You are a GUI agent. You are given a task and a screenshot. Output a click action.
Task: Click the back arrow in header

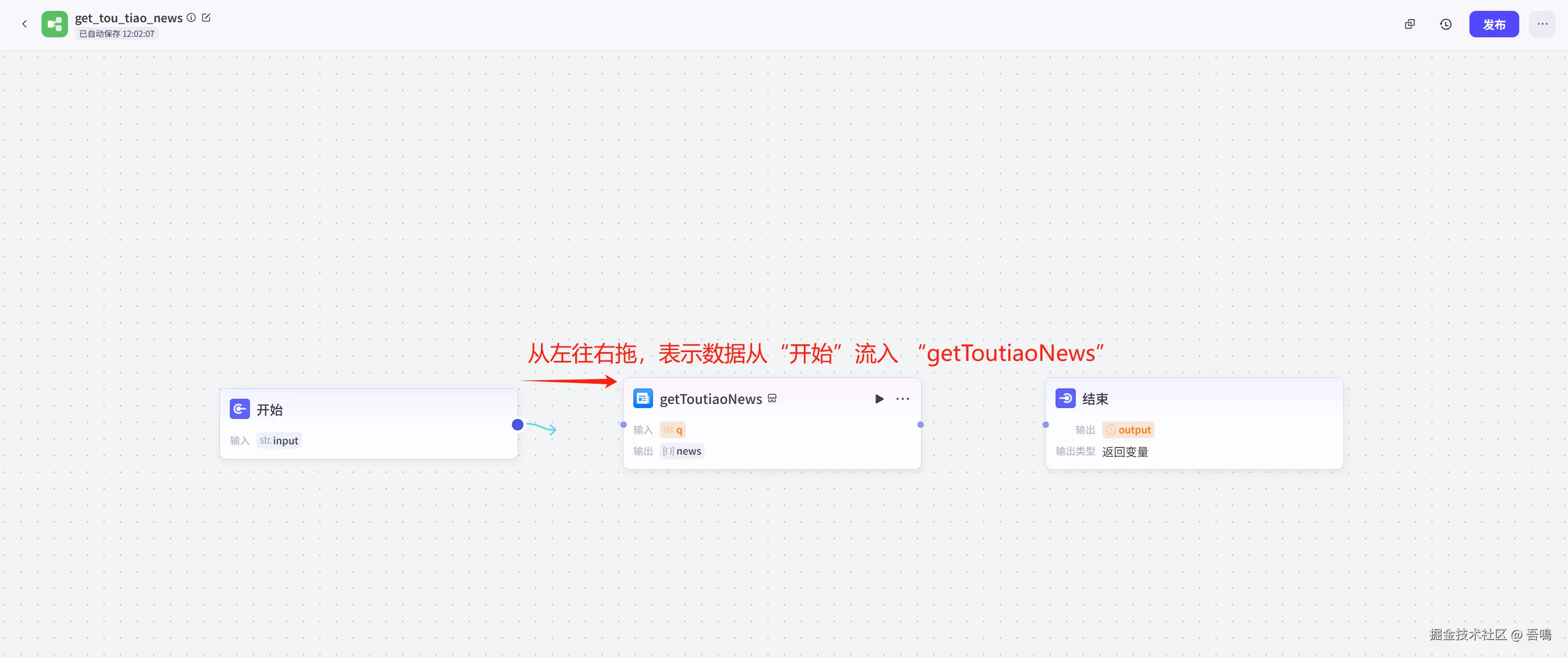point(24,24)
